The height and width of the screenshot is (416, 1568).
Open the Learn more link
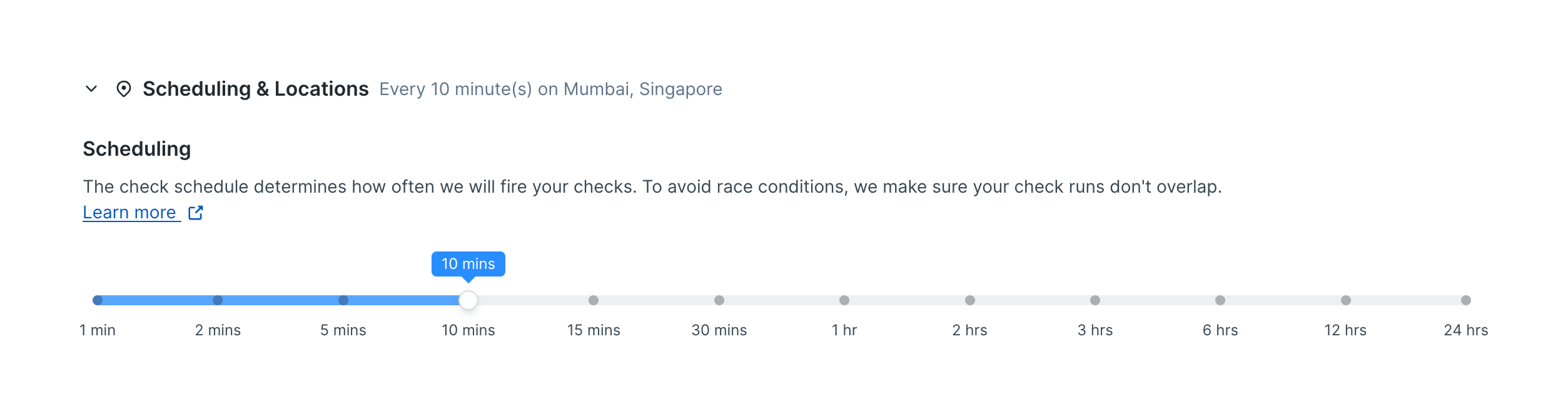(129, 213)
